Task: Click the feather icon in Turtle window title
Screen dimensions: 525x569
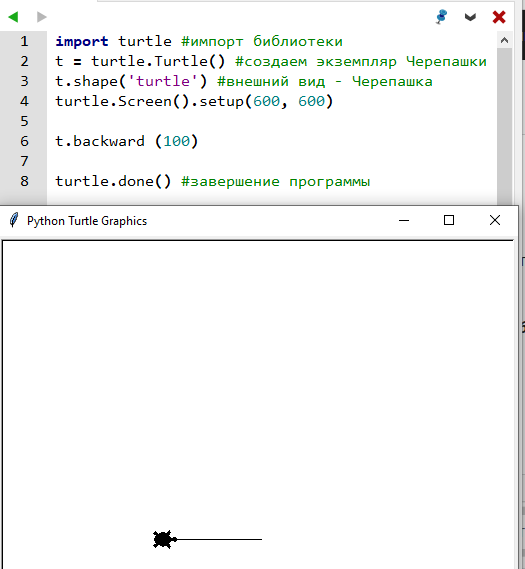Action: tap(13, 220)
